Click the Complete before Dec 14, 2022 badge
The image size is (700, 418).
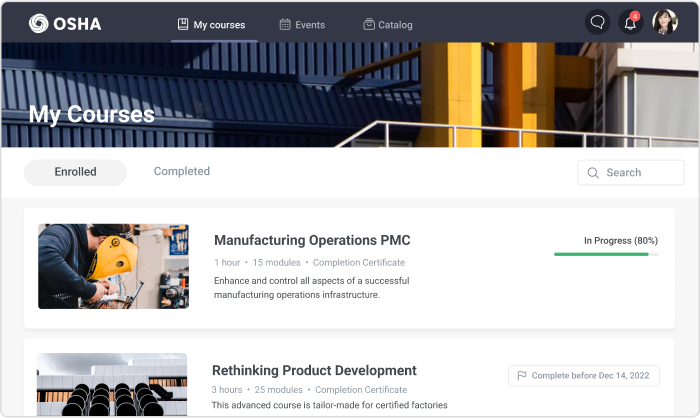tap(583, 376)
